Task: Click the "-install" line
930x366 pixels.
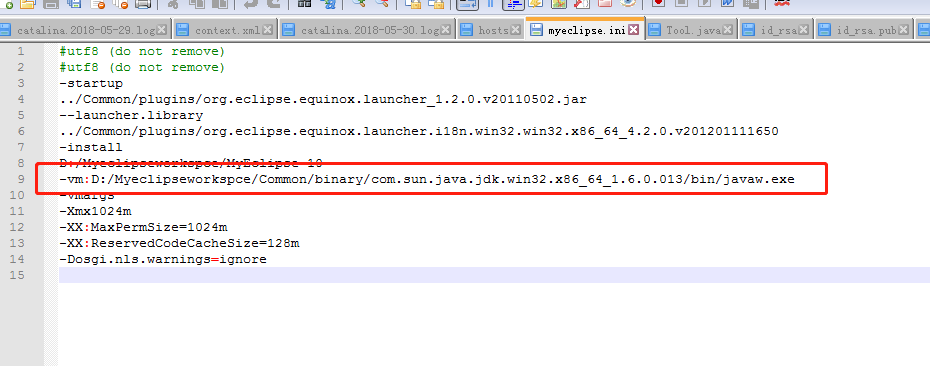Action: coord(91,147)
